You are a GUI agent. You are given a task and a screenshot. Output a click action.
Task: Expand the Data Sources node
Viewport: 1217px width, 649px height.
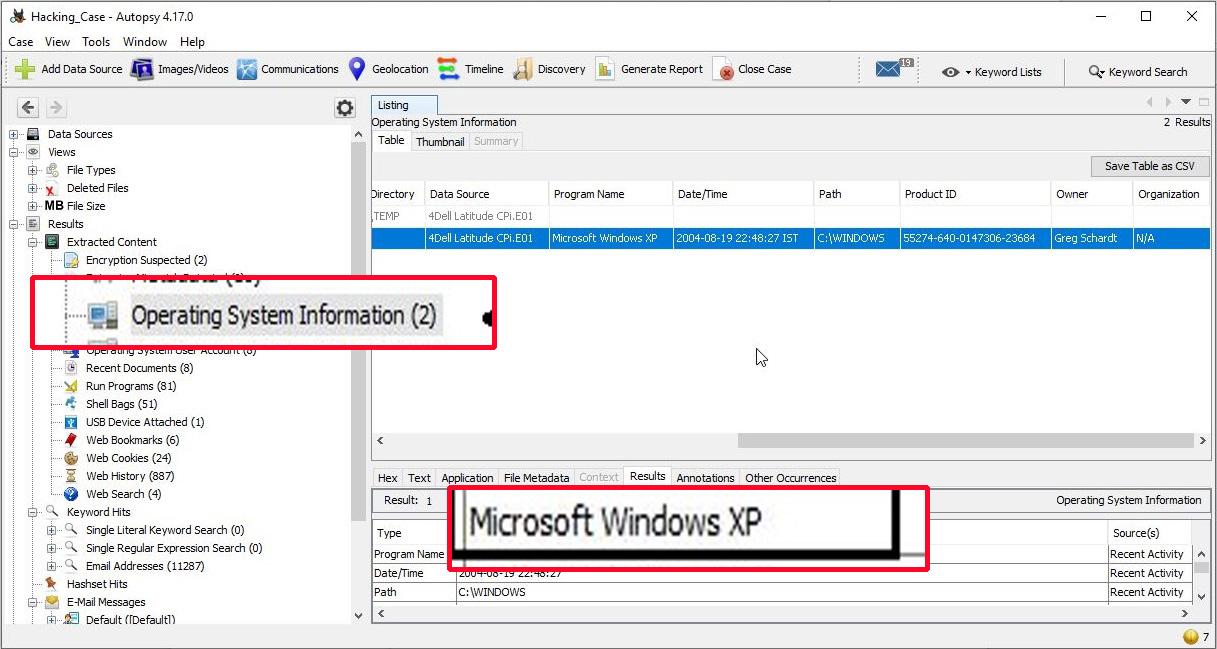[14, 134]
